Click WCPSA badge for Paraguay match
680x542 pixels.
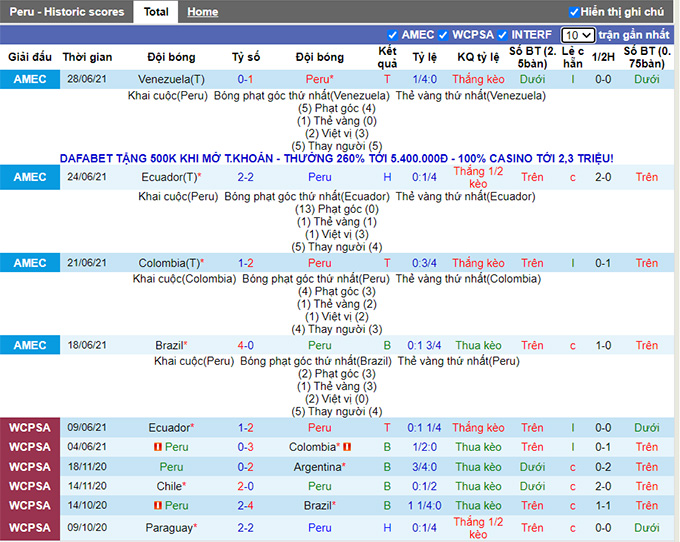pos(30,528)
